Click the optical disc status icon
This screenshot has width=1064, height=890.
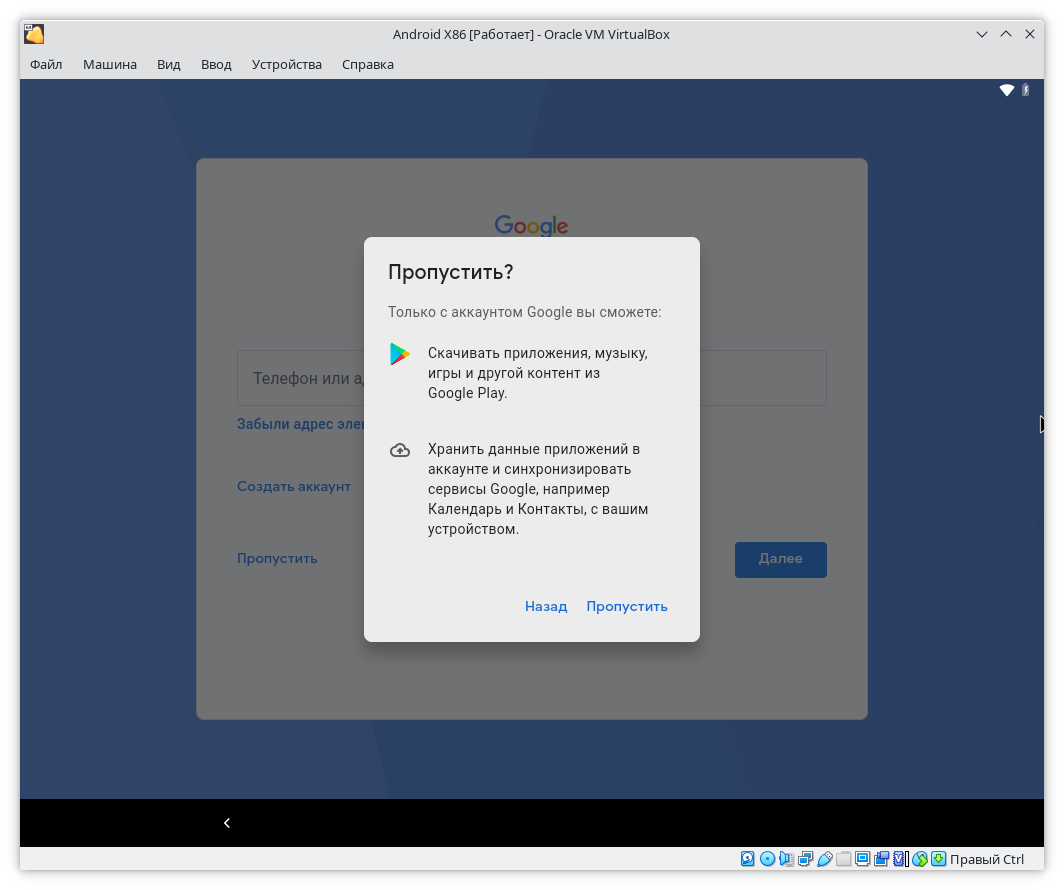click(768, 859)
